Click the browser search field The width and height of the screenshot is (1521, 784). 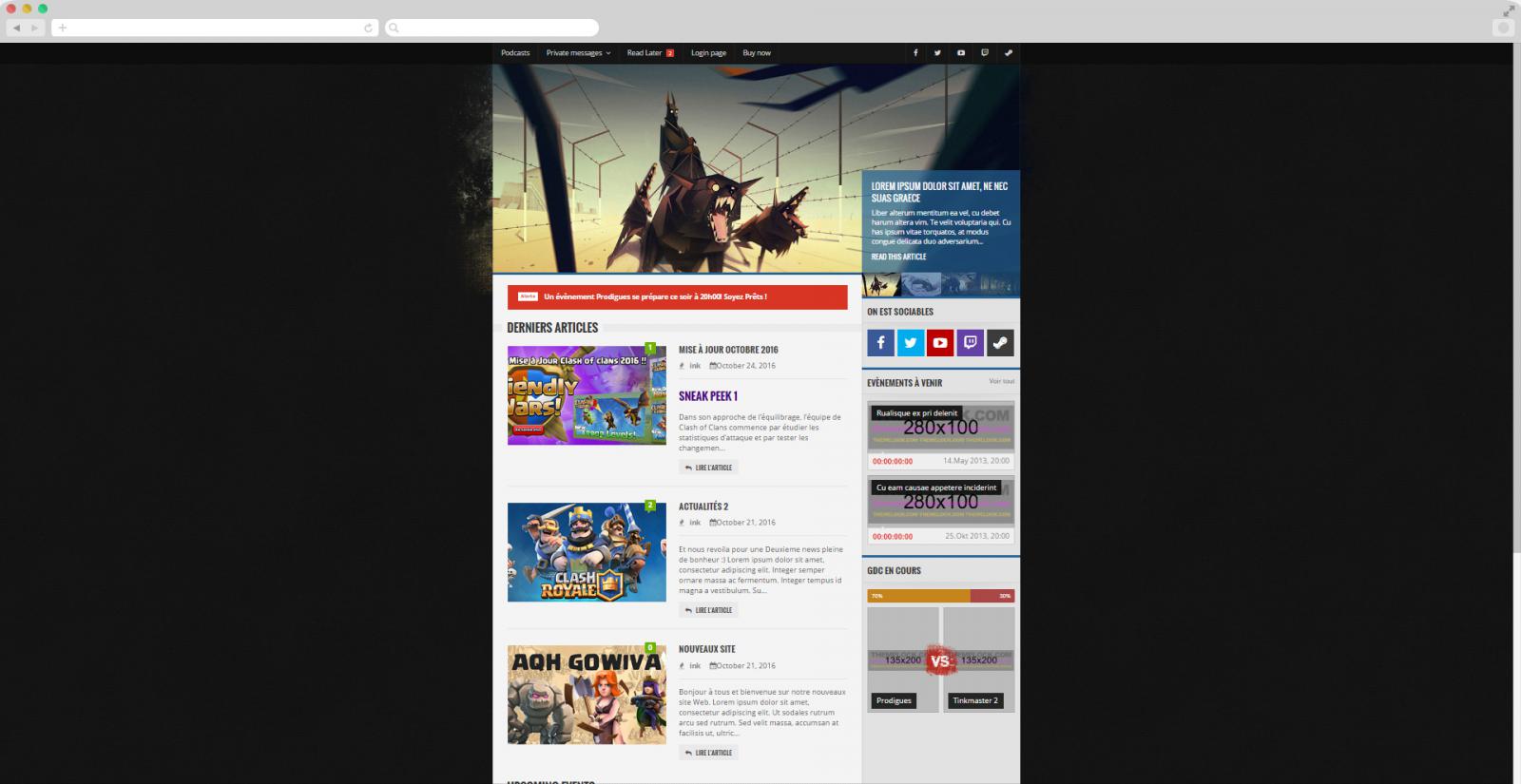point(492,28)
